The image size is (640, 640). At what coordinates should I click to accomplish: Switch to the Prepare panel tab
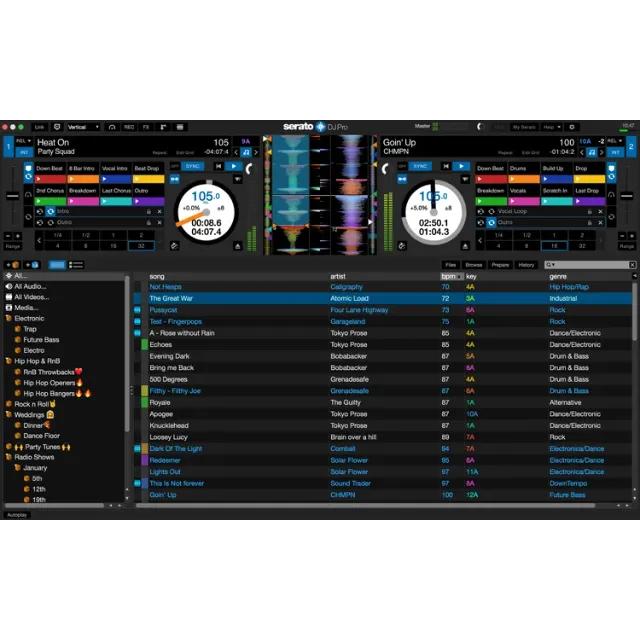pyautogui.click(x=500, y=265)
